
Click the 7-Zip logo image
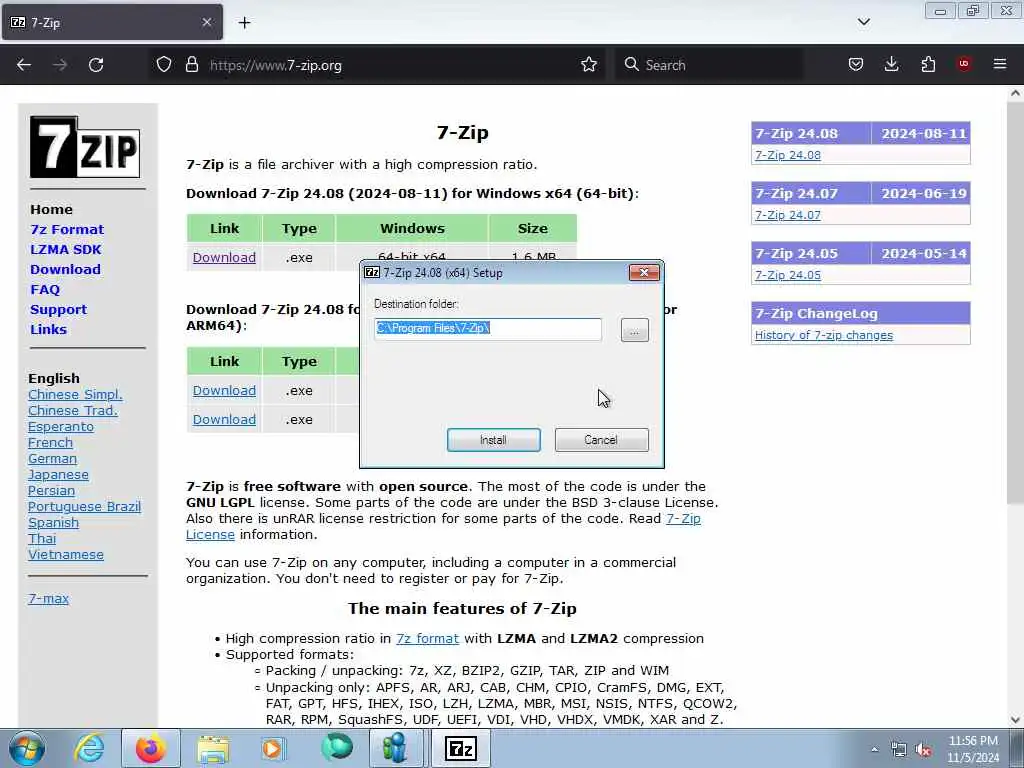(x=85, y=147)
